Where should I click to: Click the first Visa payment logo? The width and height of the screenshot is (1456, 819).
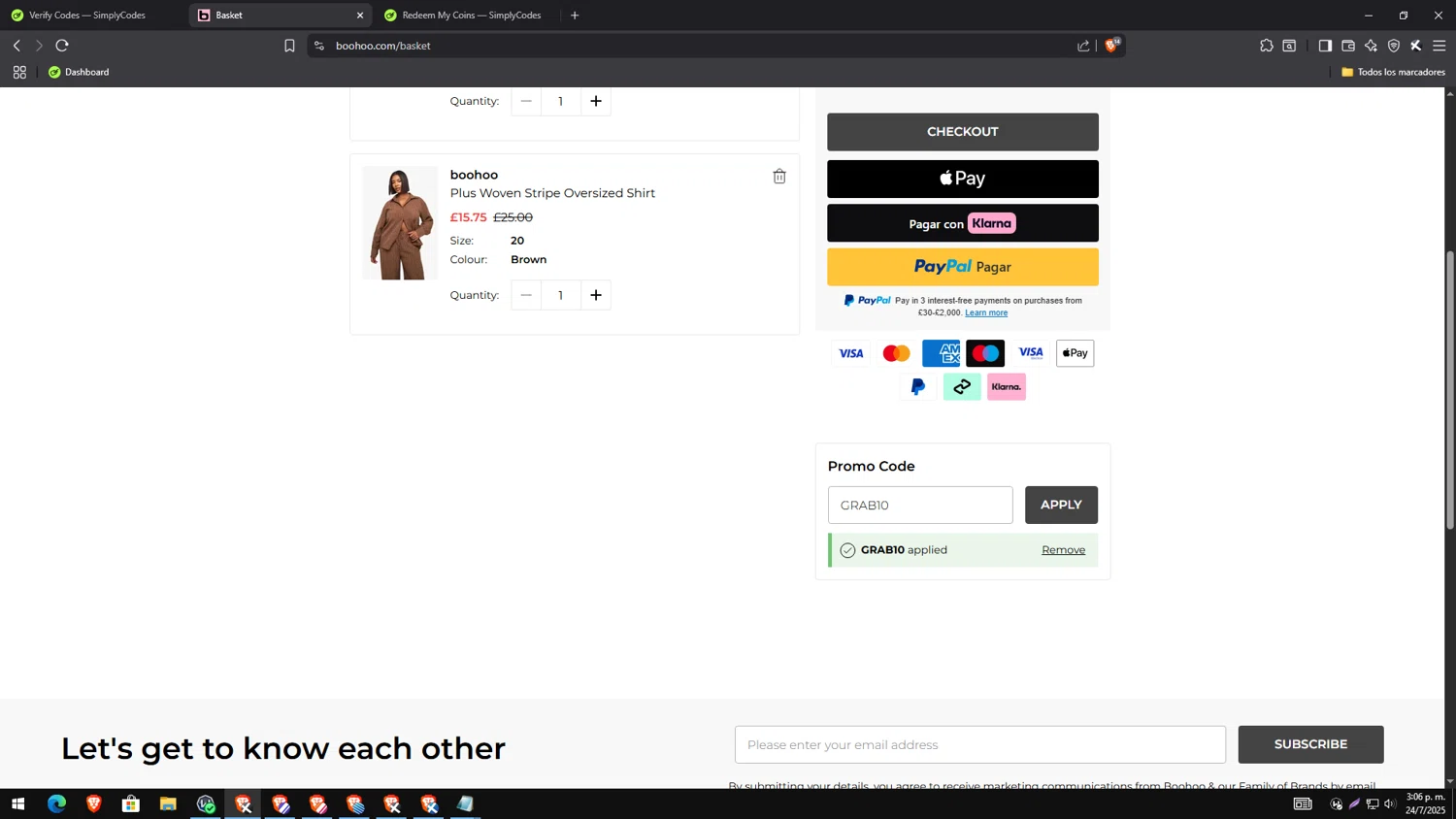tap(851, 353)
